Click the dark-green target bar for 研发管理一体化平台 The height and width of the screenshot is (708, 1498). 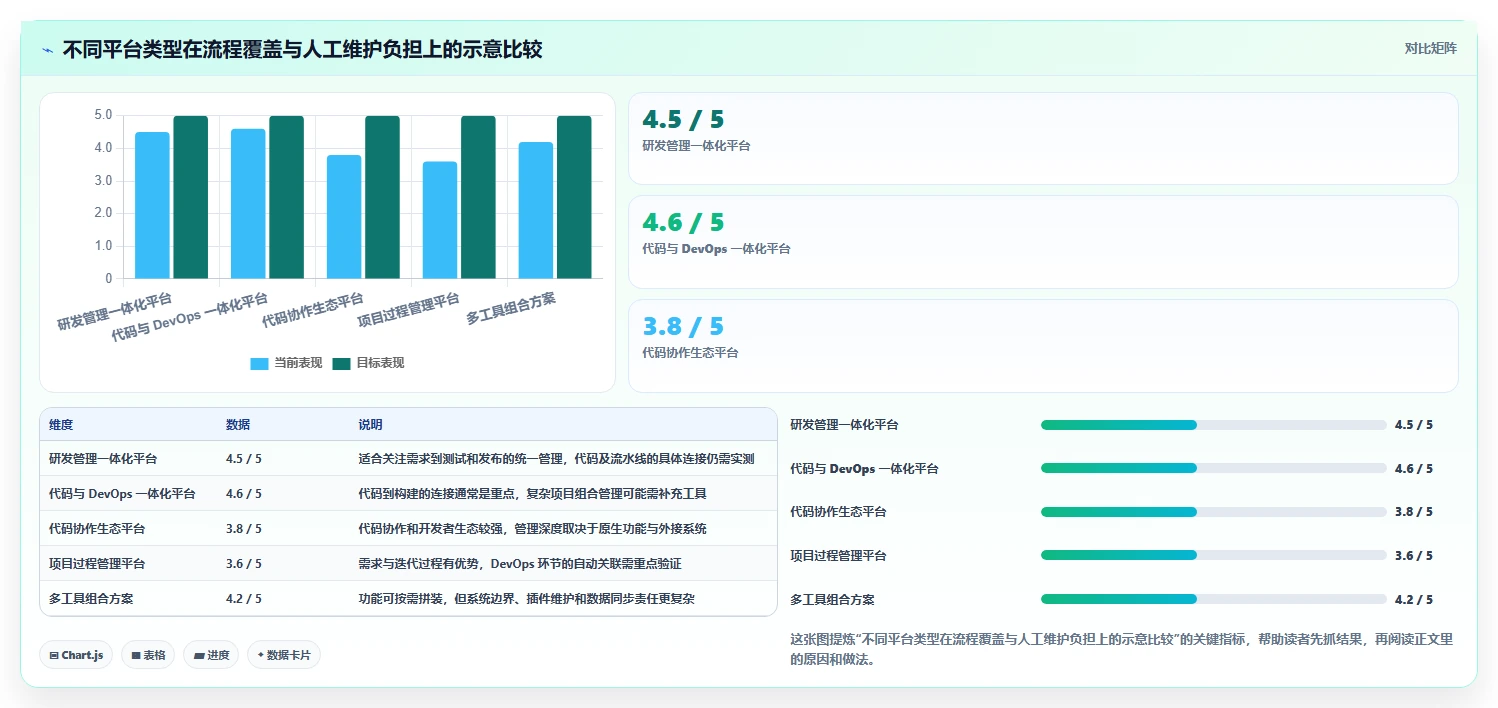[x=190, y=197]
